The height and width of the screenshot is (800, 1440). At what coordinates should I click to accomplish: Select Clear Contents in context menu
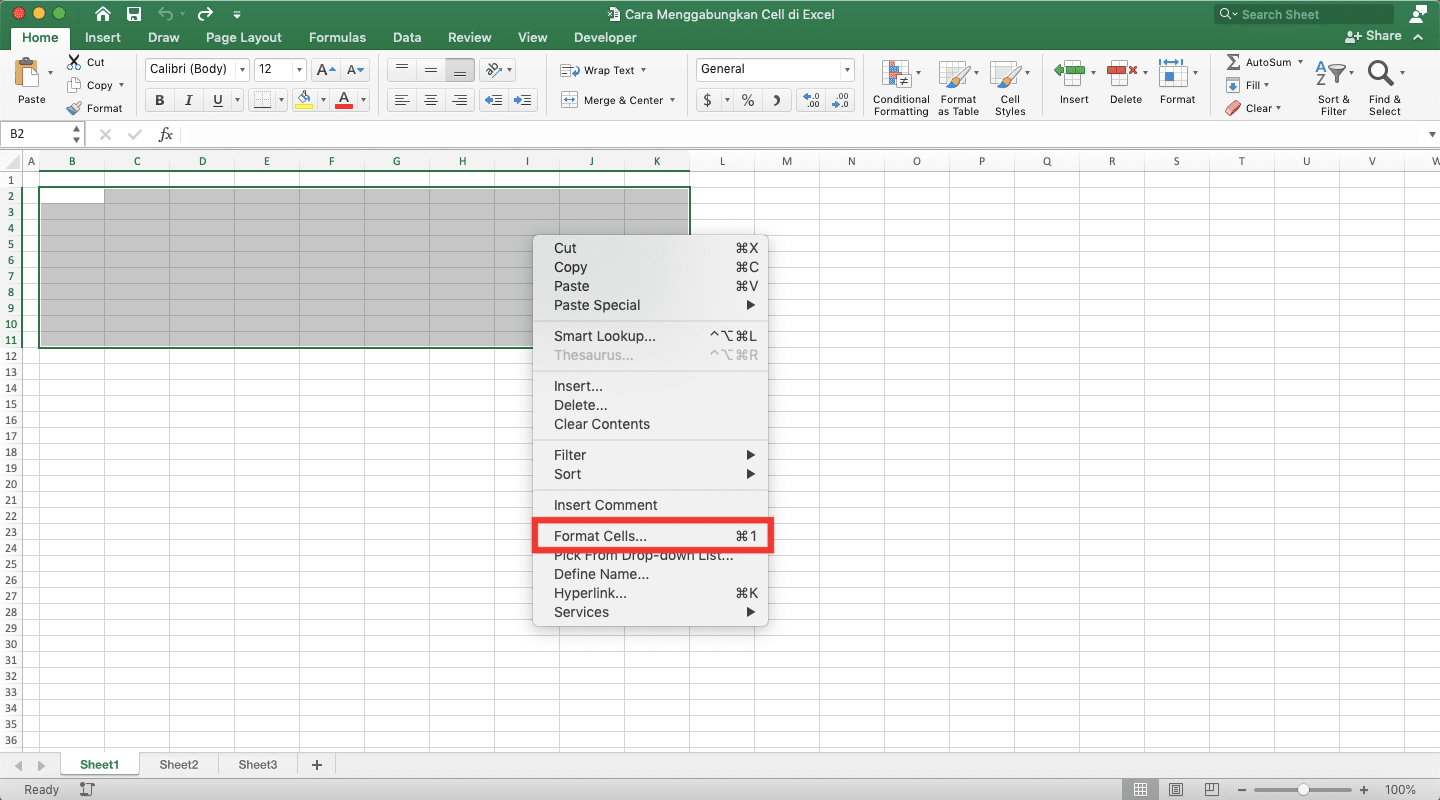[651, 424]
